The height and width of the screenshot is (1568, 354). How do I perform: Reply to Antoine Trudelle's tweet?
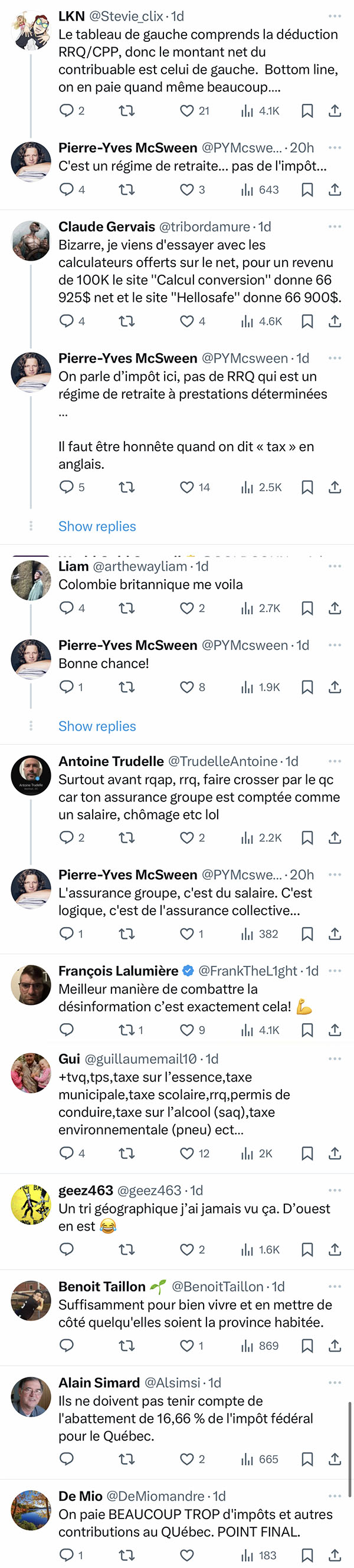pos(67,837)
